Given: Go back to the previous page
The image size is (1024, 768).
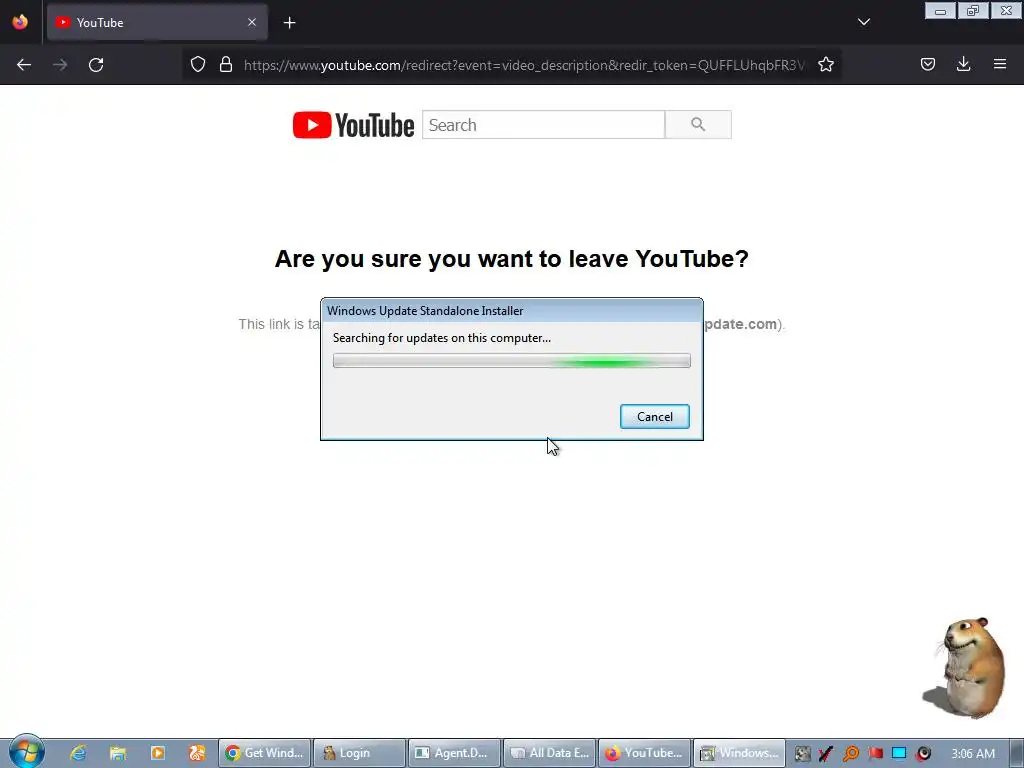Looking at the screenshot, I should (x=24, y=65).
